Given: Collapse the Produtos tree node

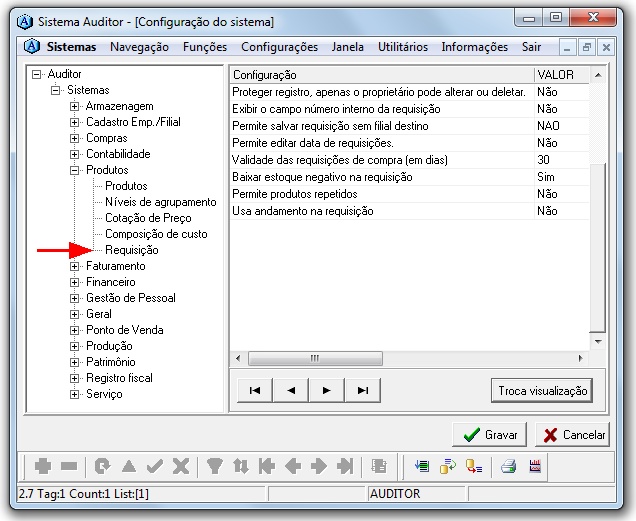Looking at the screenshot, I should click(75, 171).
